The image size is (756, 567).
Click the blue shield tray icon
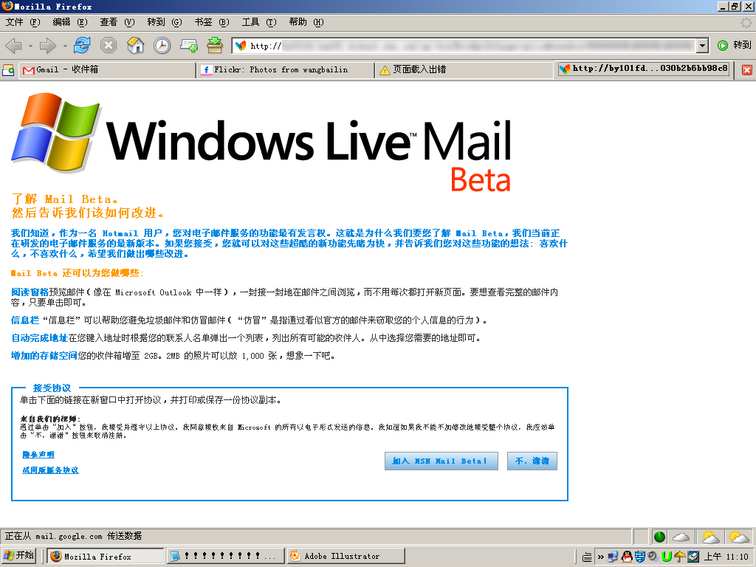click(640, 557)
